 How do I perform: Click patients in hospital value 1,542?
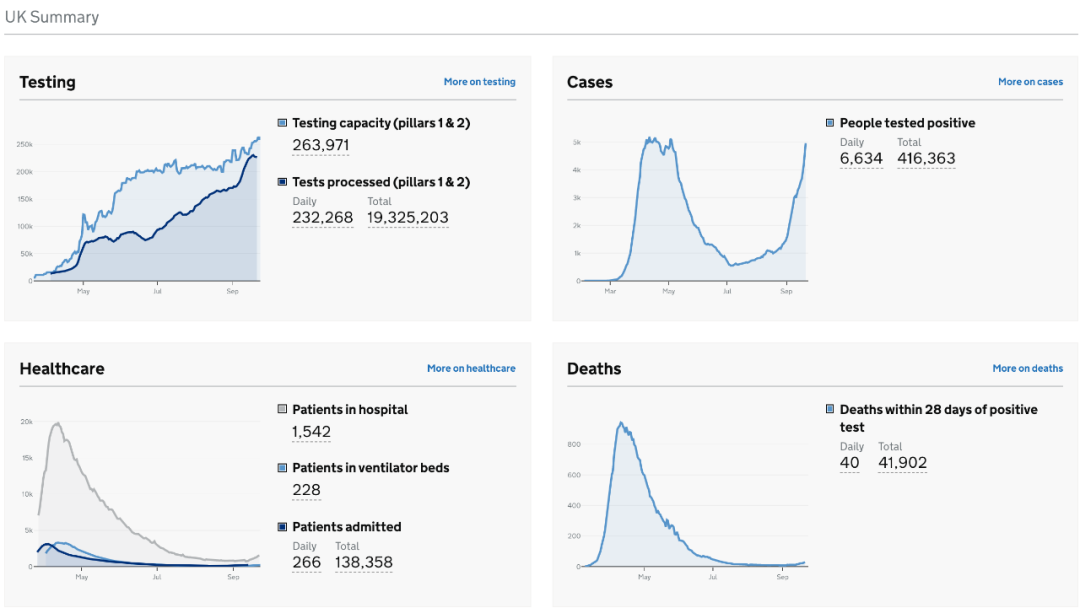tap(311, 432)
